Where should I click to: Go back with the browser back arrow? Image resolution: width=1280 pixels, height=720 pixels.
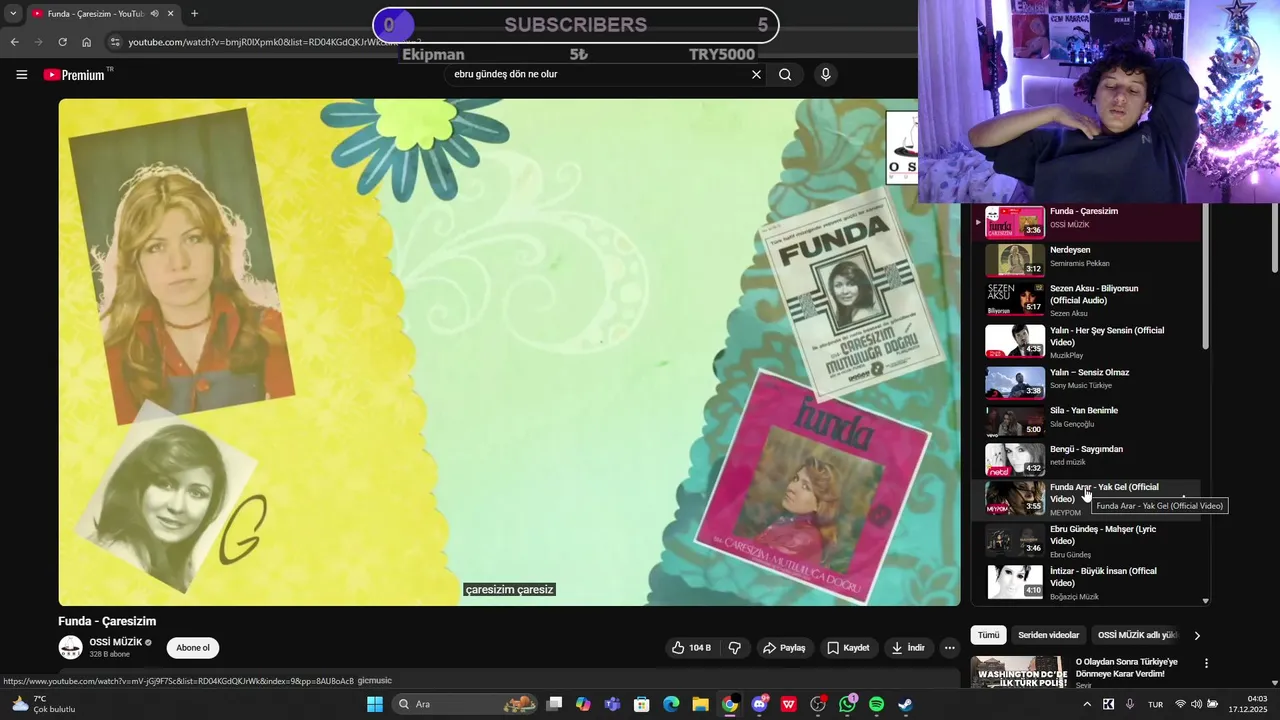14,42
